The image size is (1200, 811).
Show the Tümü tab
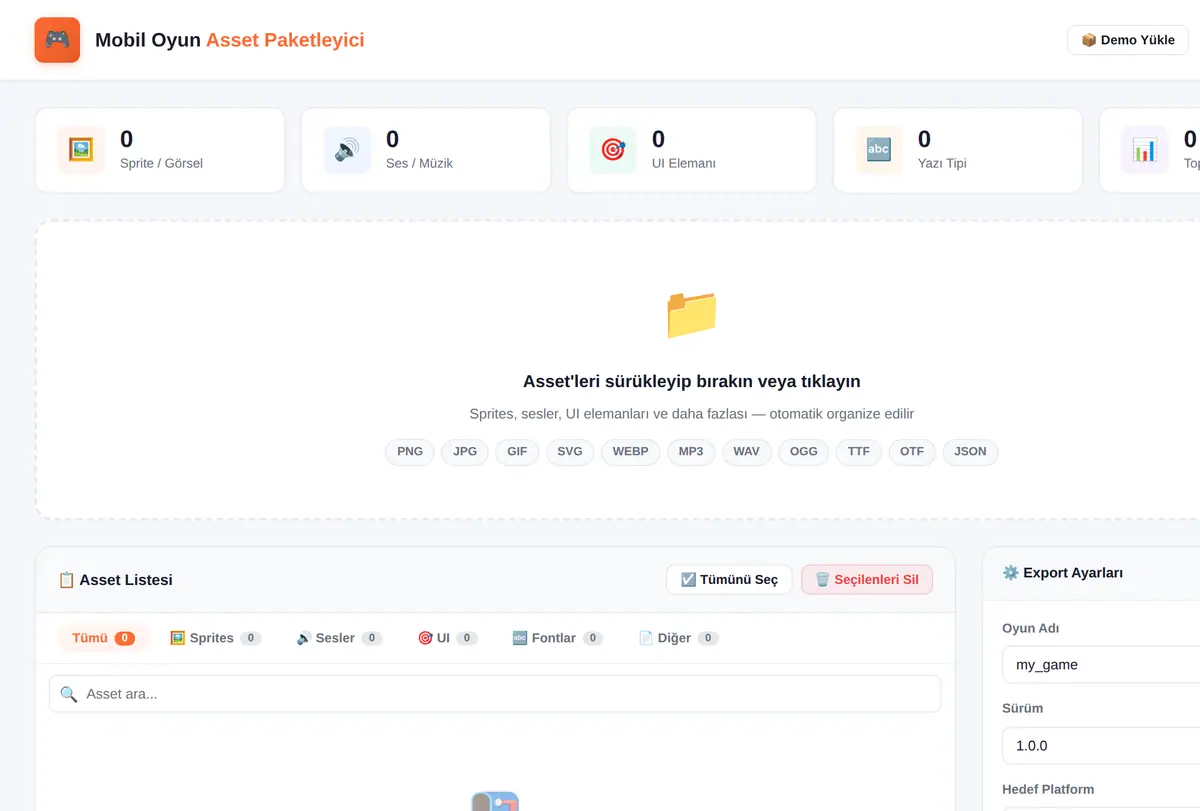click(103, 638)
